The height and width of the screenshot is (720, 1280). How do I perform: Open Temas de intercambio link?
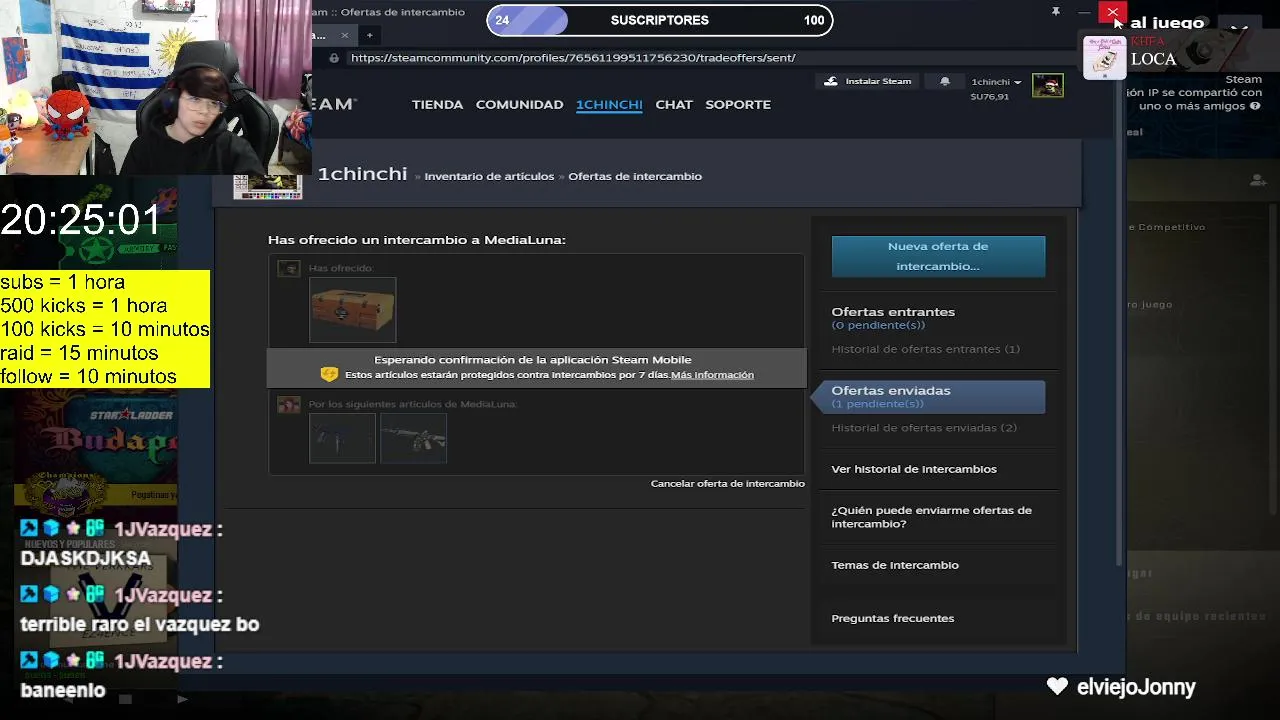pyautogui.click(x=895, y=565)
